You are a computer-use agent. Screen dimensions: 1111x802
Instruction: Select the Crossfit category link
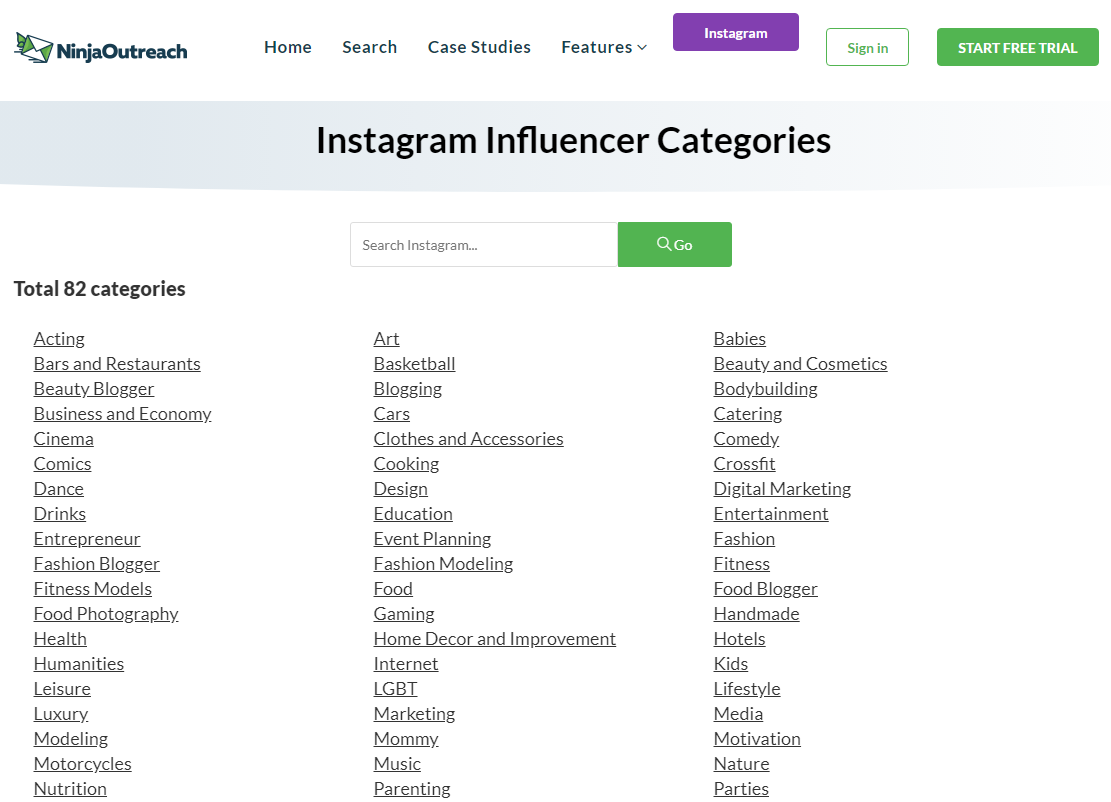click(x=744, y=464)
